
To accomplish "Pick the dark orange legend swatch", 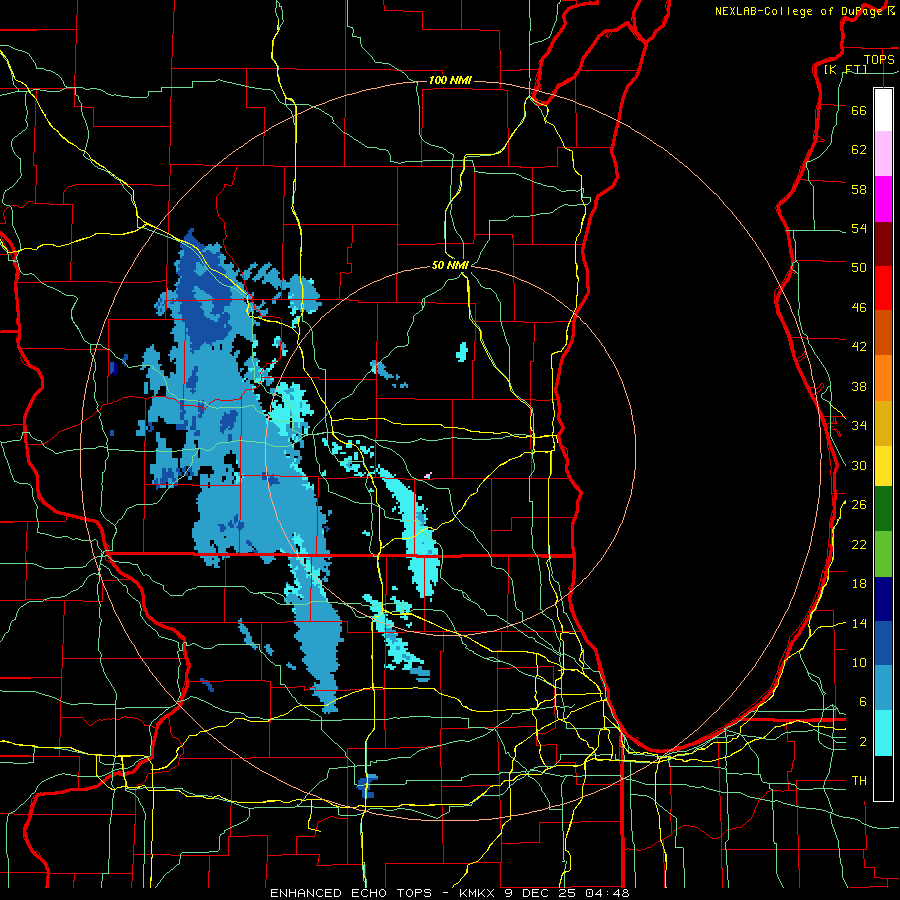I will pyautogui.click(x=883, y=332).
